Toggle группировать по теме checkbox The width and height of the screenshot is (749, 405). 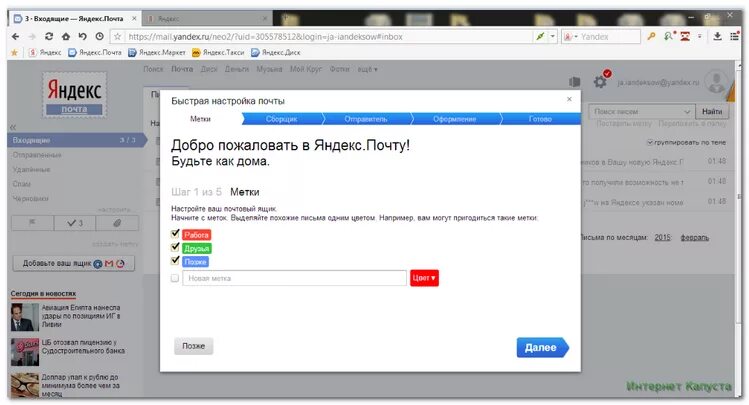coord(650,142)
